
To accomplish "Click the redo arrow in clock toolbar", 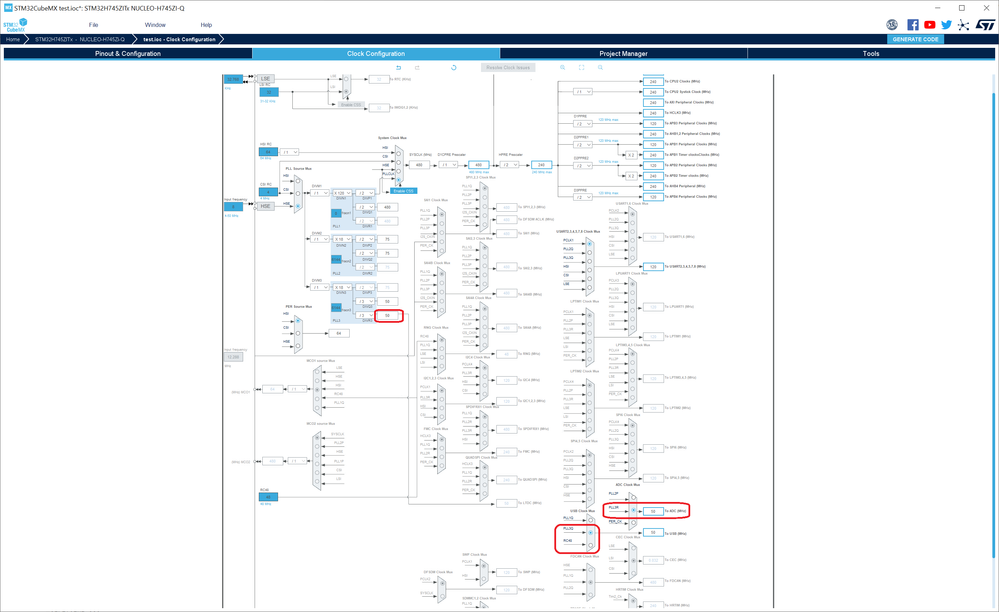I will [x=417, y=68].
